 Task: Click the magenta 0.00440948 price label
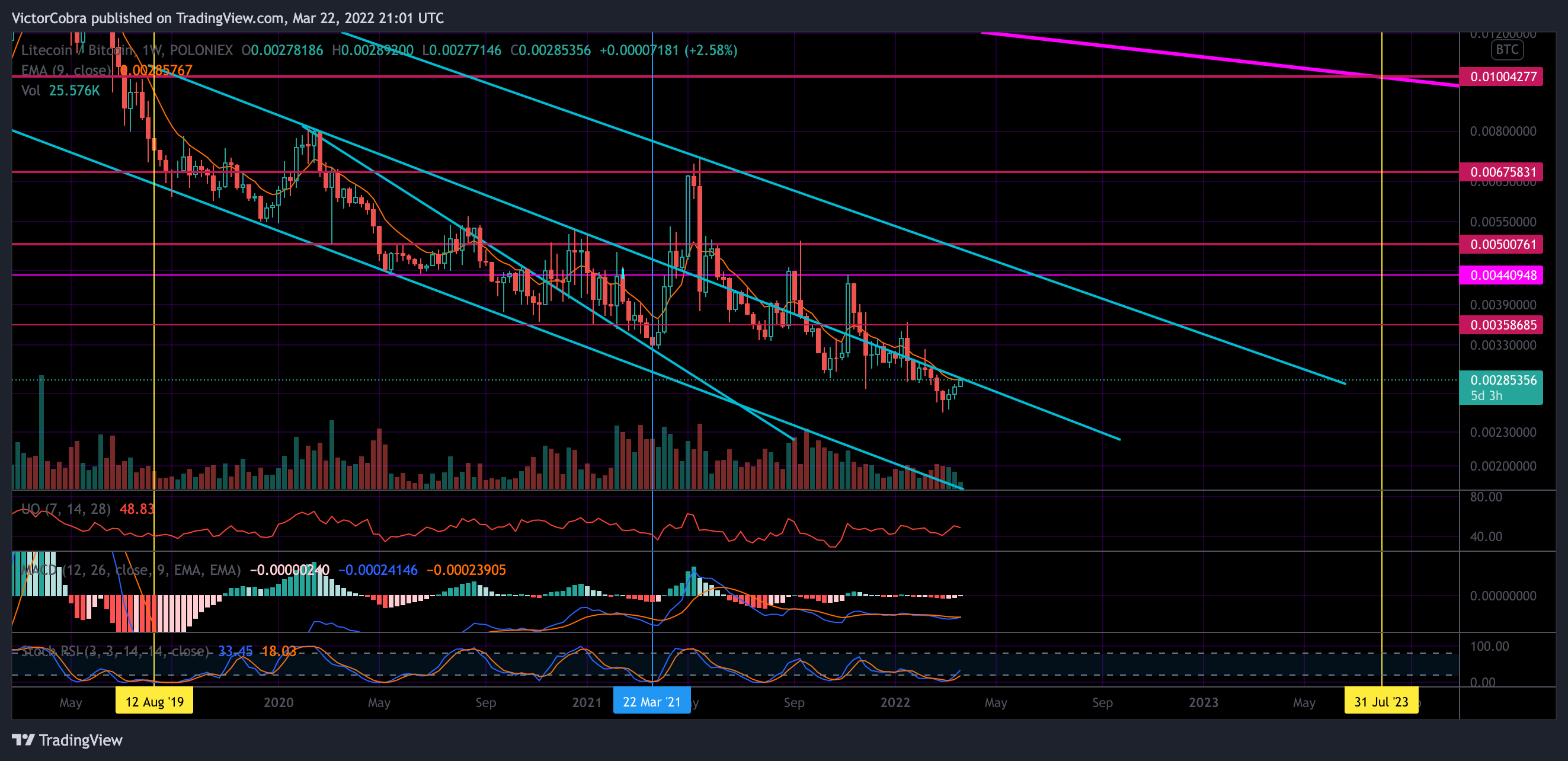pos(1501,275)
